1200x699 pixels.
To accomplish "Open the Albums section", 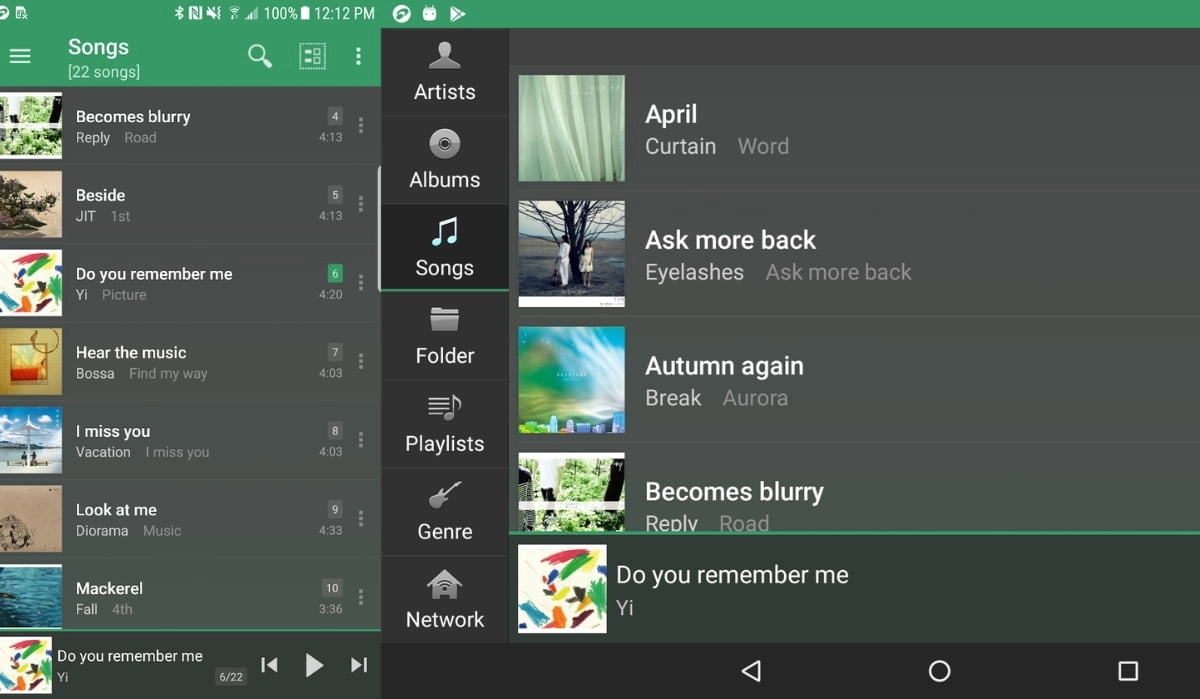I will point(444,159).
